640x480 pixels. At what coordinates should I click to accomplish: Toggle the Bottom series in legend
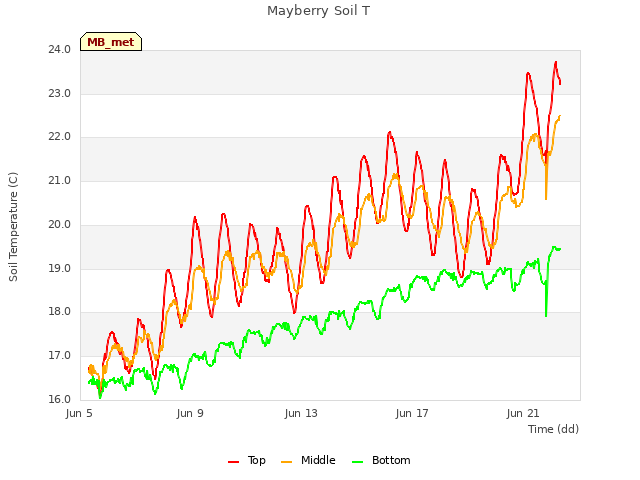[x=381, y=460]
